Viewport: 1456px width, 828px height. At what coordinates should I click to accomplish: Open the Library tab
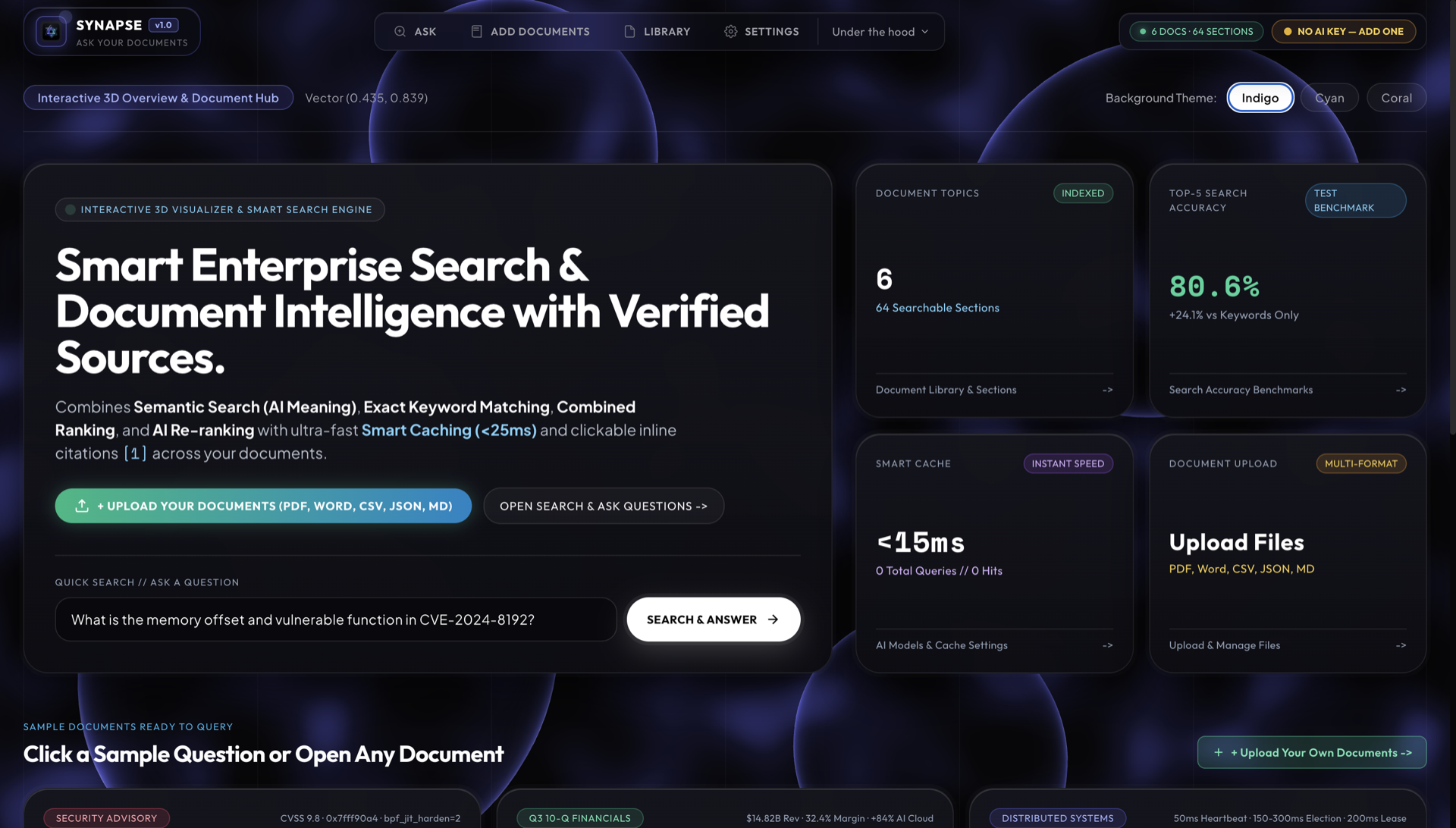(x=657, y=31)
